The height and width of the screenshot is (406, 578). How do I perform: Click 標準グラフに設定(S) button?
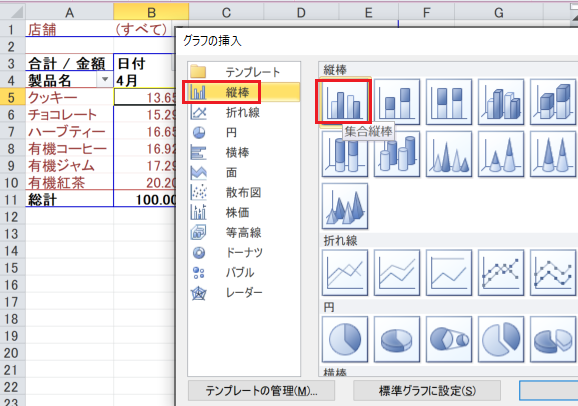tap(427, 391)
